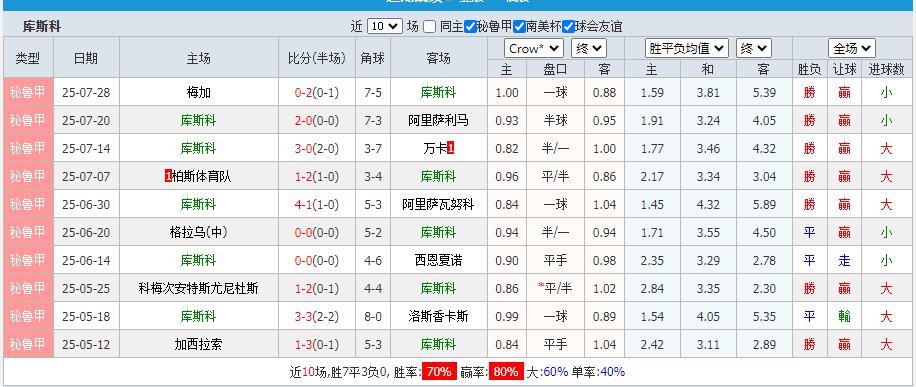This screenshot has height=387, width=916.
Task: Click the 让球 column header
Action: tap(844, 70)
